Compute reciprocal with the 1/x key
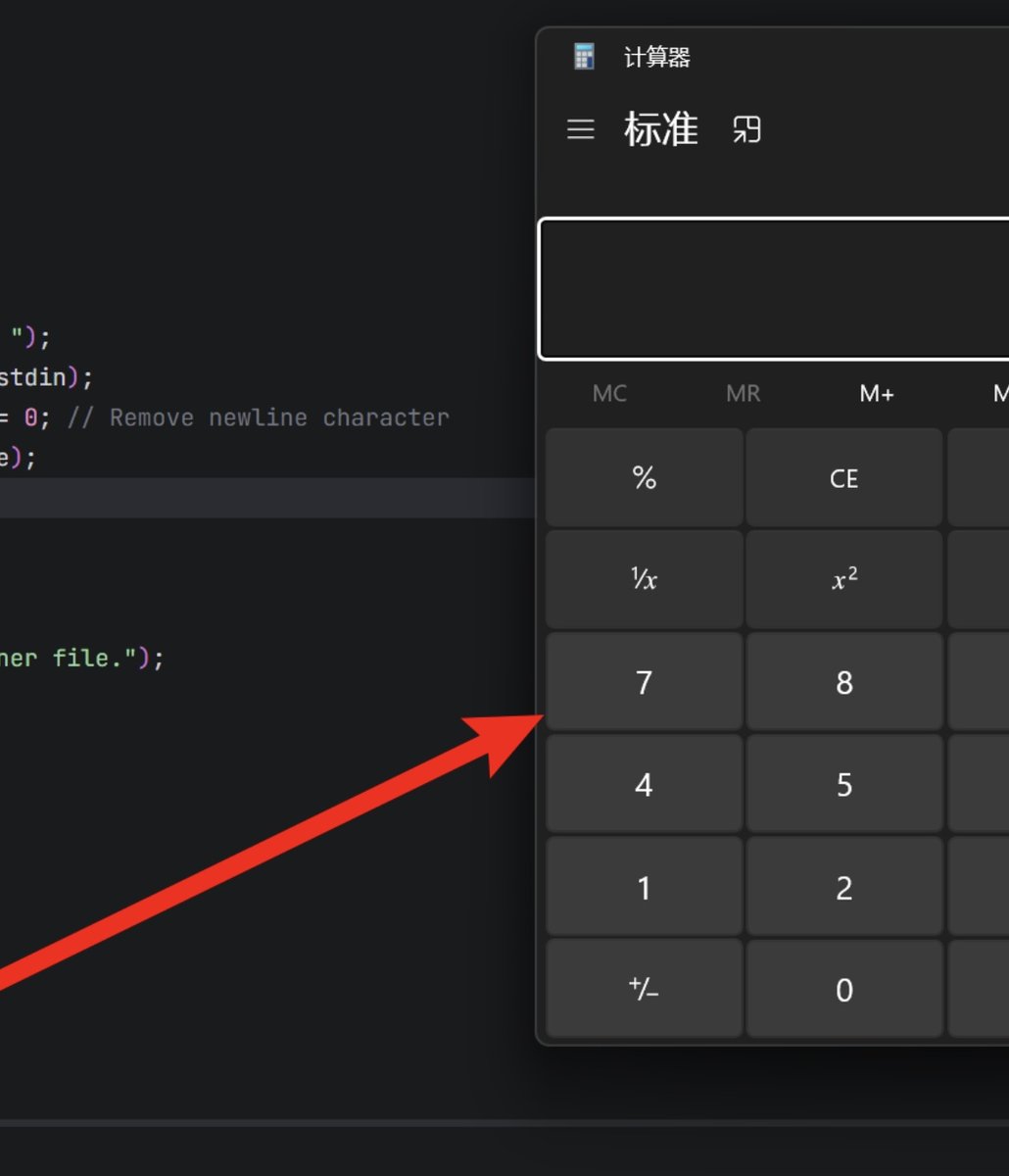This screenshot has width=1009, height=1176. tap(644, 580)
